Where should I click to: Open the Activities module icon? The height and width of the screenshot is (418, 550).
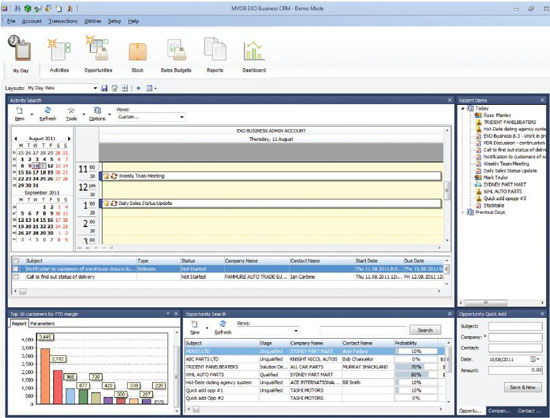59,49
